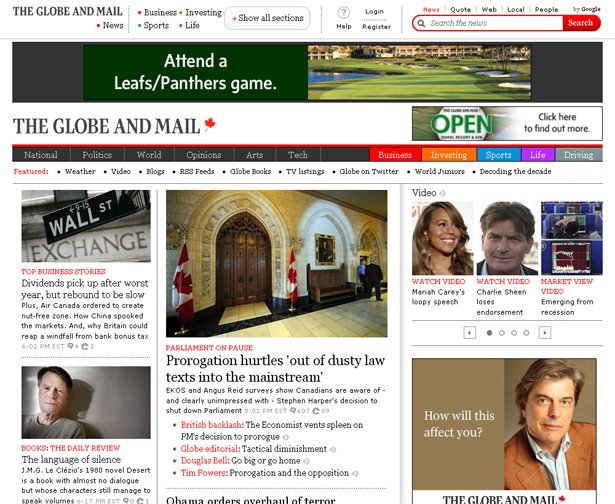
Task: Click the Help question mark icon
Action: point(344,13)
